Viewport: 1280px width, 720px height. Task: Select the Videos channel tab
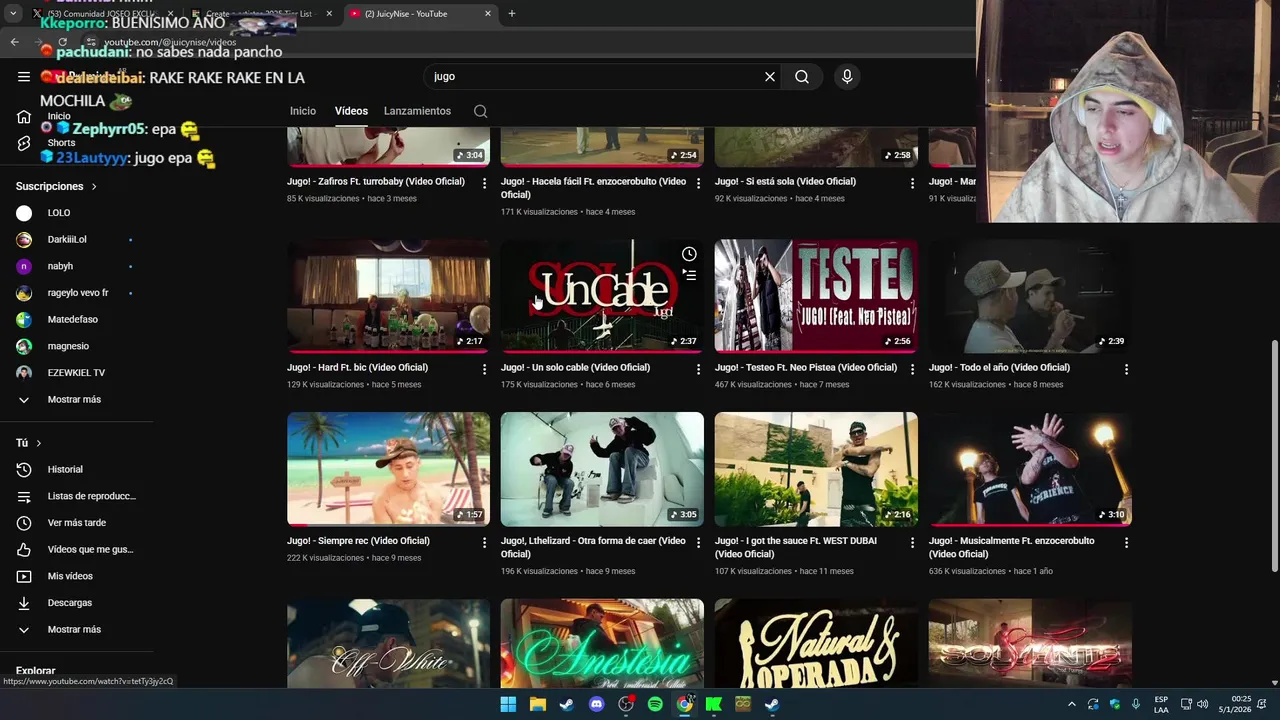[351, 111]
